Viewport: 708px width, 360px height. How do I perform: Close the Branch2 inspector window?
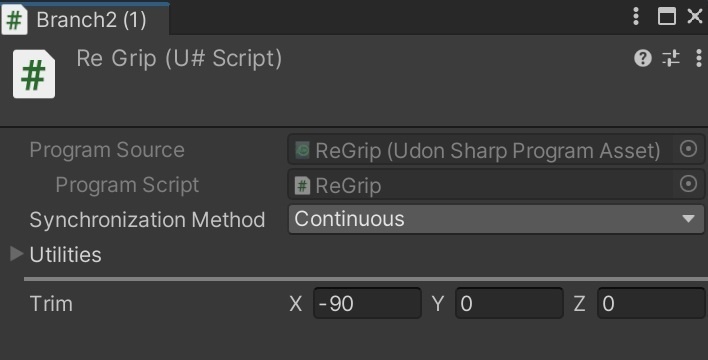(694, 16)
